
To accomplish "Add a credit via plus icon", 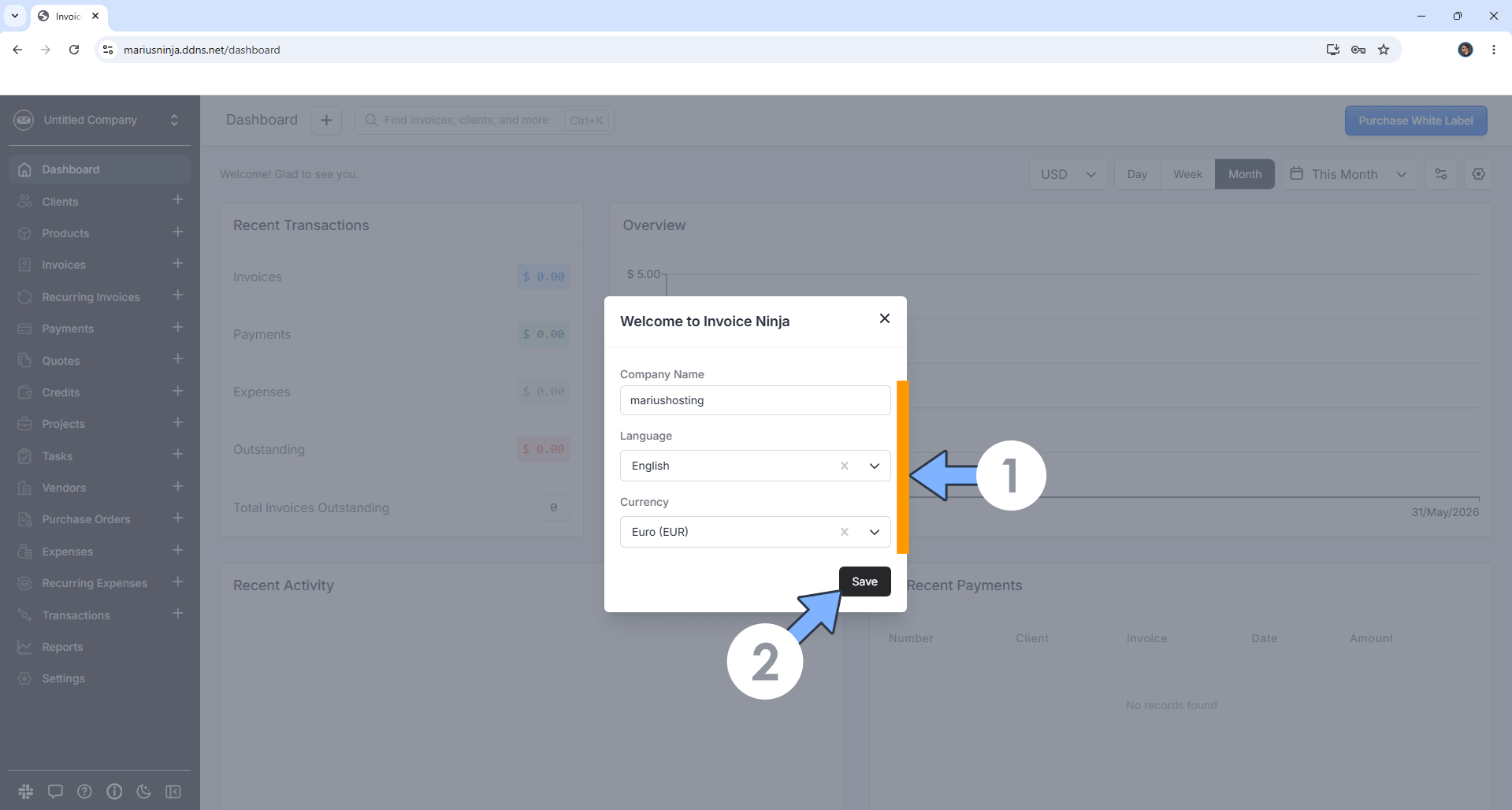I will pos(177,391).
